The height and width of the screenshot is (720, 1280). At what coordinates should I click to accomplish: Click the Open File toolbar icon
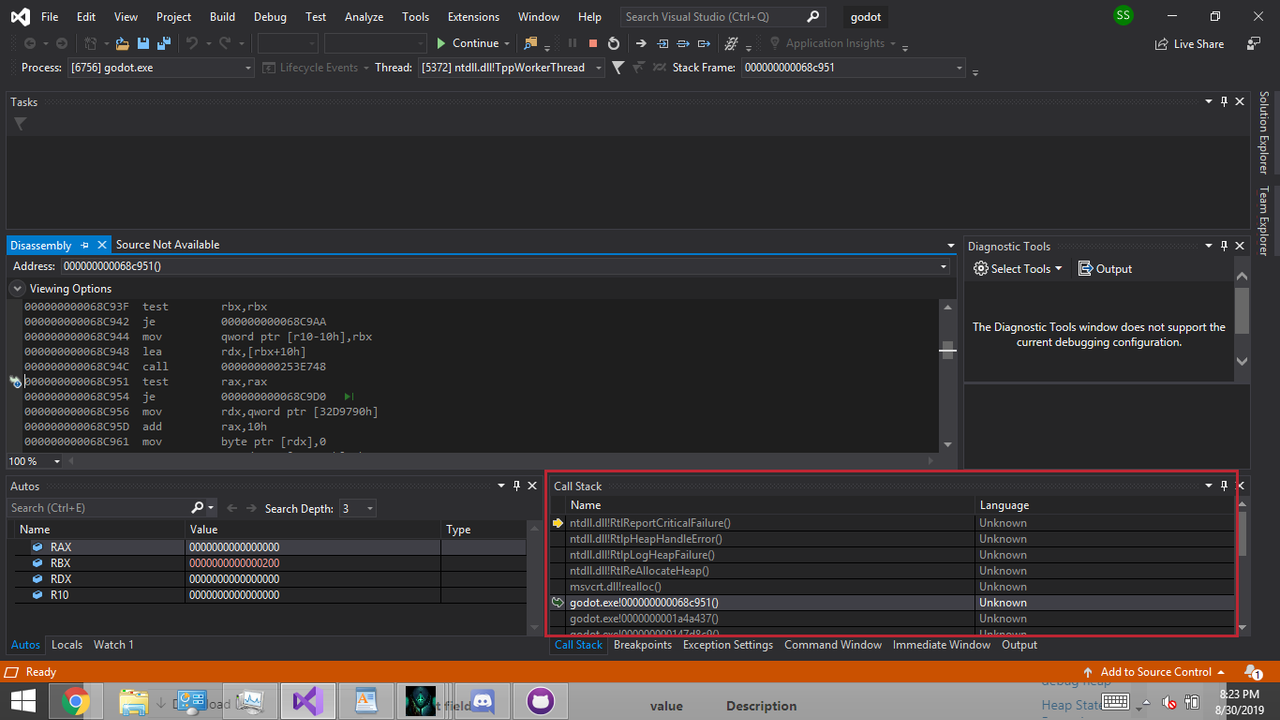tap(122, 44)
